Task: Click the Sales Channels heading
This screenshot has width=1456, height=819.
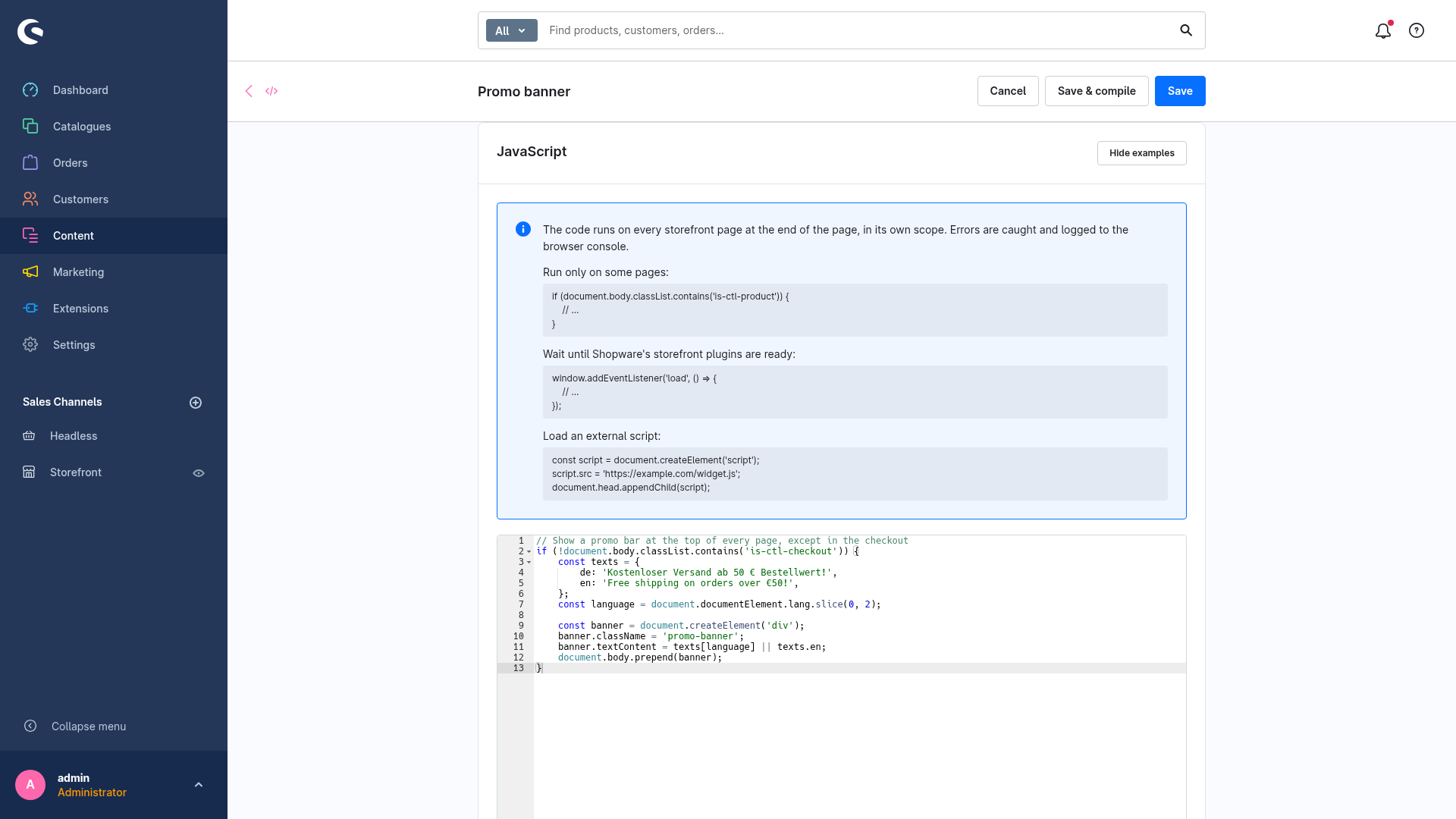Action: point(62,402)
